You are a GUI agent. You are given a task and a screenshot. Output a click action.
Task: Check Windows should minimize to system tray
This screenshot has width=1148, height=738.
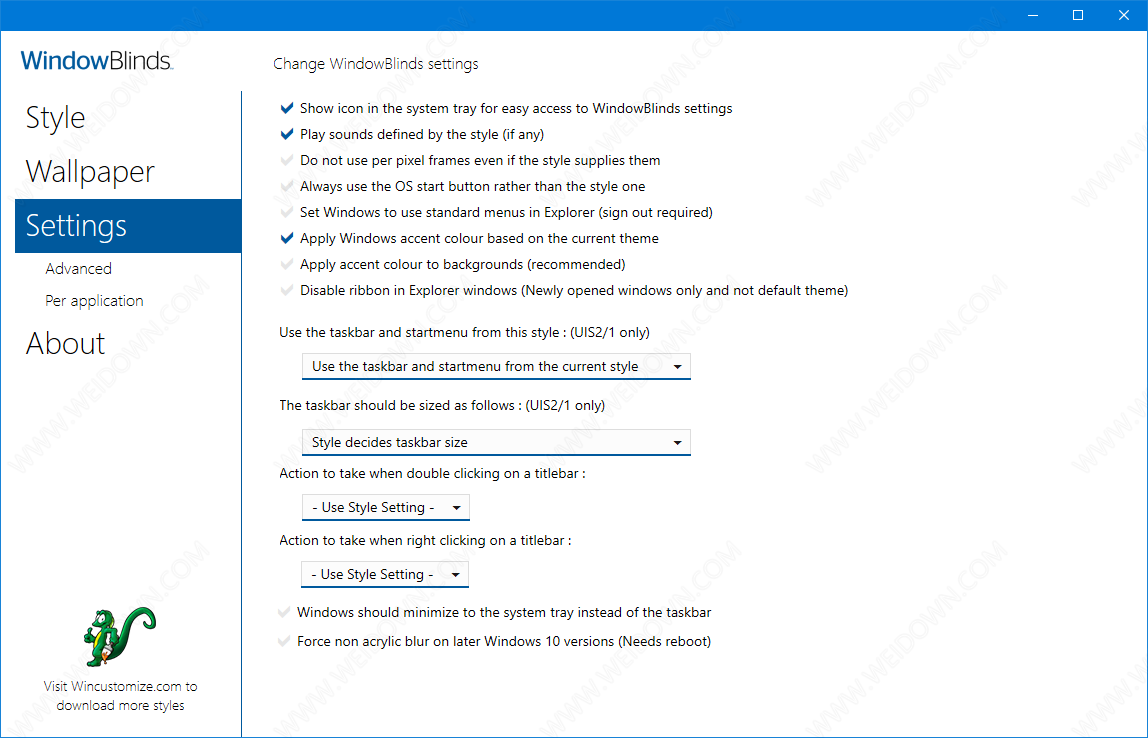(285, 612)
